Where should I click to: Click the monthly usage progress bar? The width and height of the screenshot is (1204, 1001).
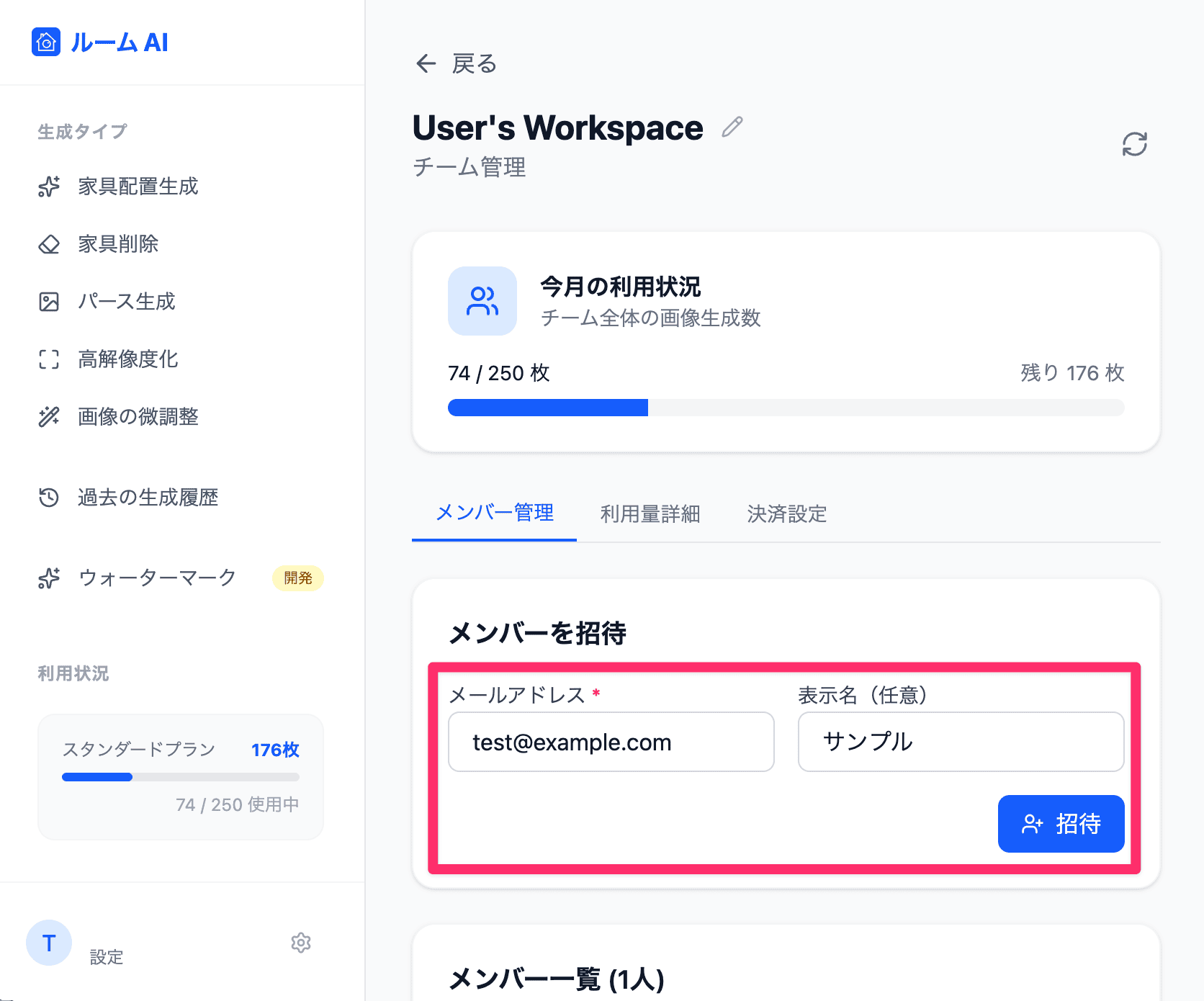point(786,408)
